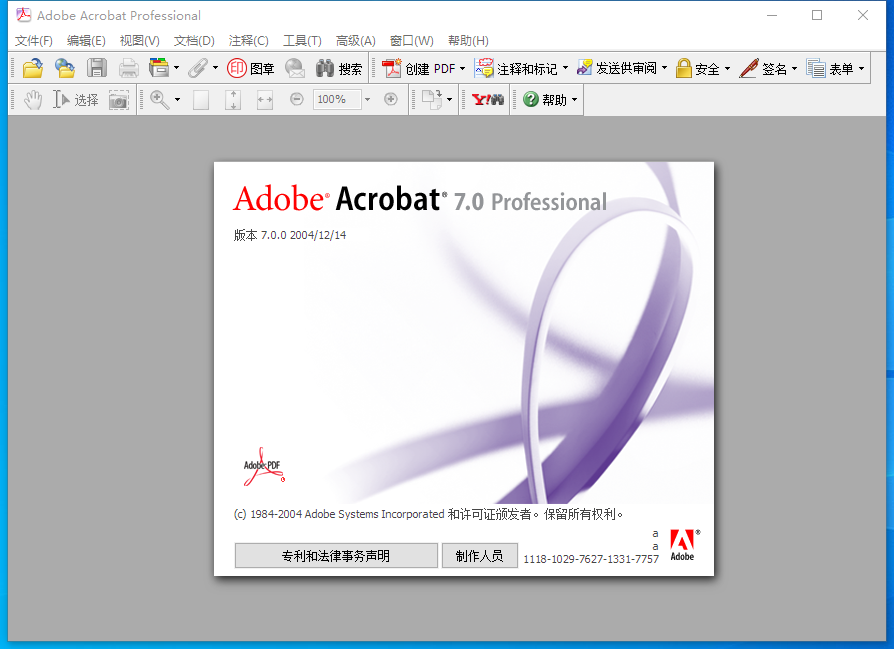Expand the Organizer dropdown arrow
This screenshot has width=894, height=649.
coord(177,68)
